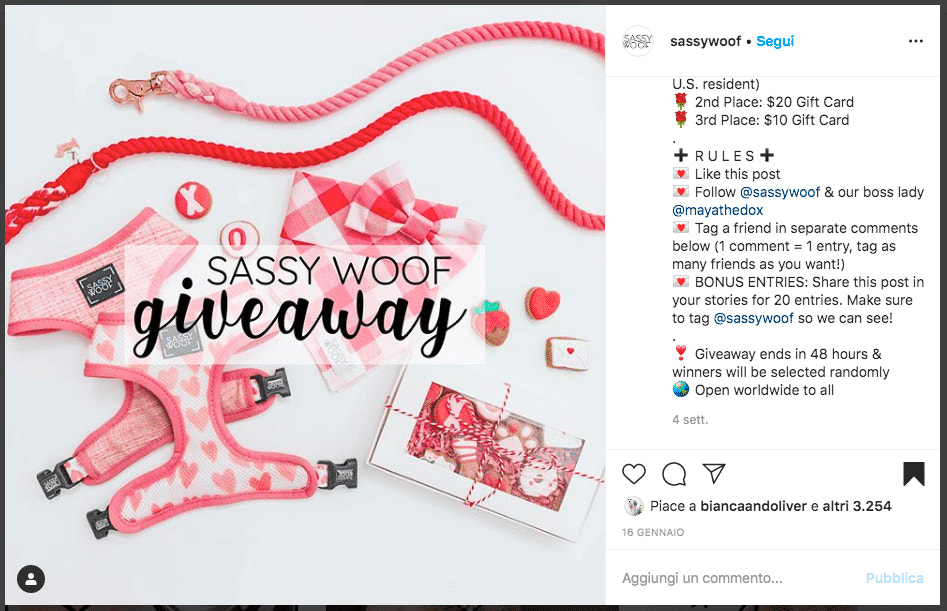Viewport: 947px width, 611px height.
Task: Open comments via speech bubble icon
Action: coord(674,474)
